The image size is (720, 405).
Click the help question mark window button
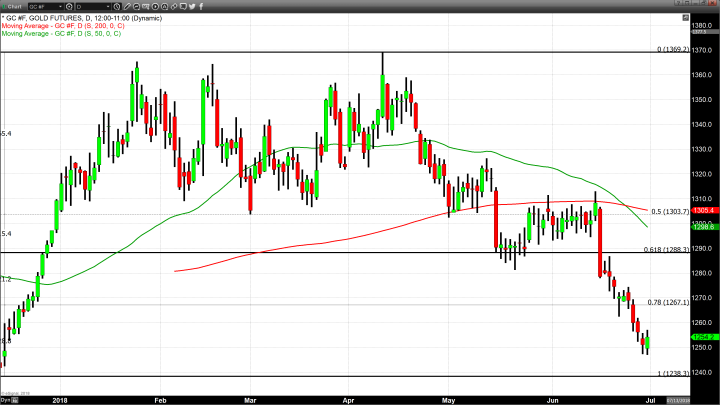pyautogui.click(x=678, y=2)
